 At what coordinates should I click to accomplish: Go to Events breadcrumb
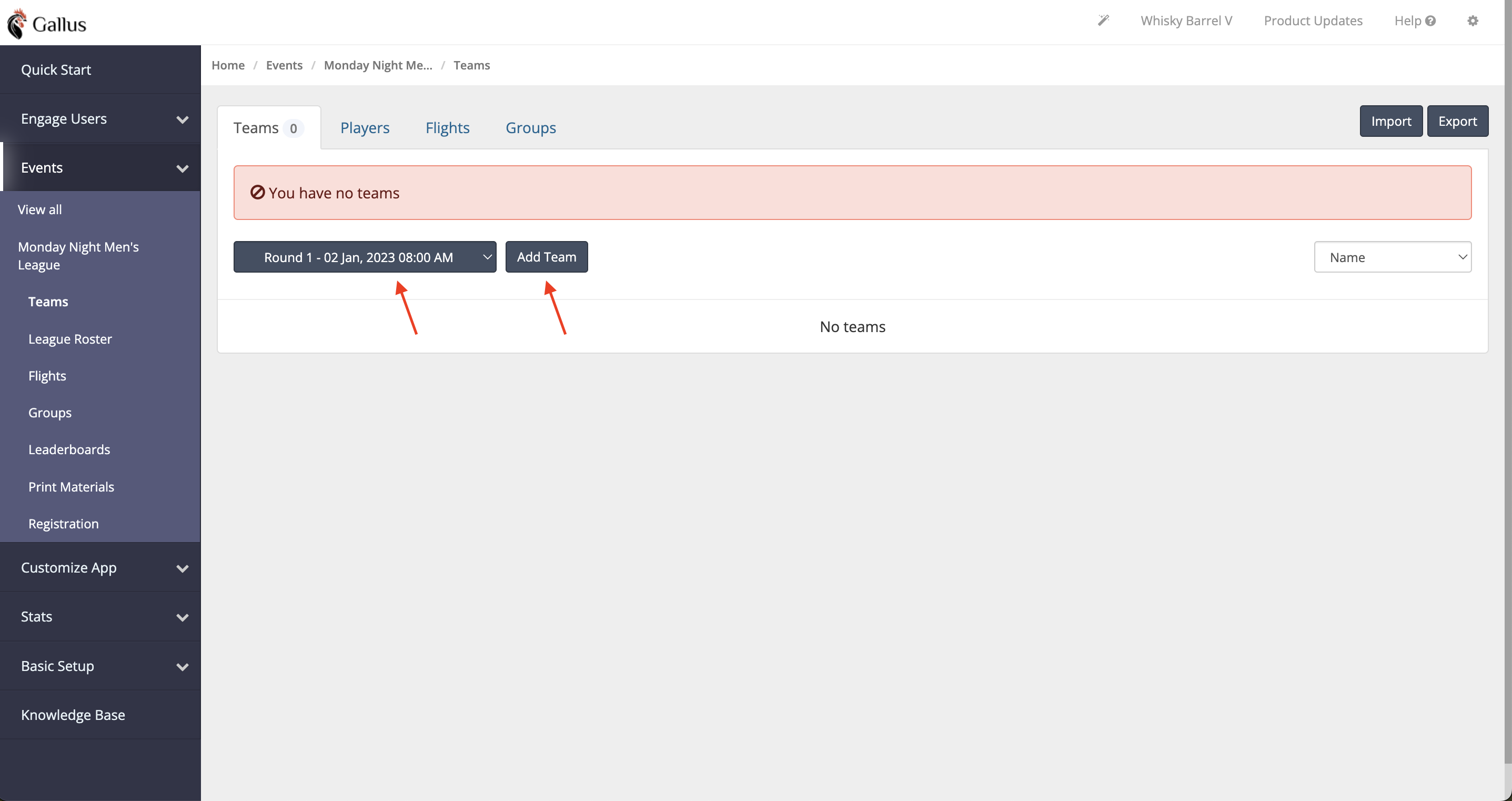tap(284, 65)
